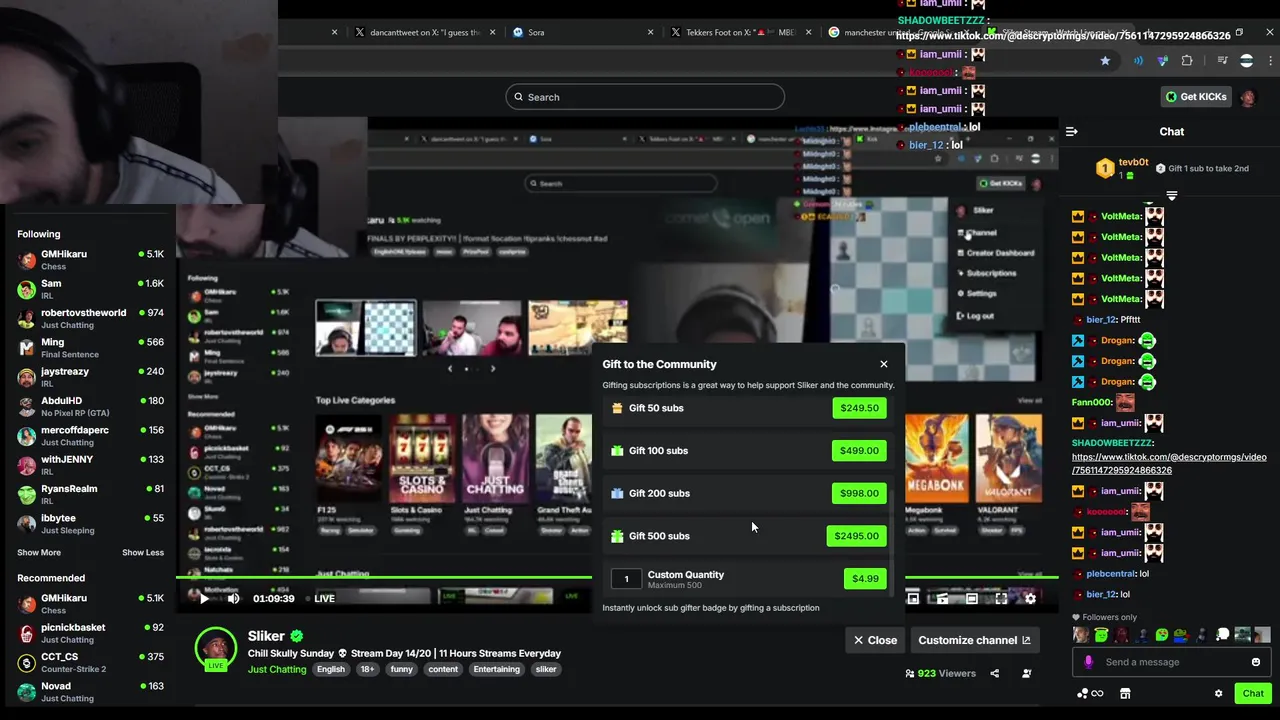Close the Gift to the Community dialog
1280x720 pixels.
(884, 364)
